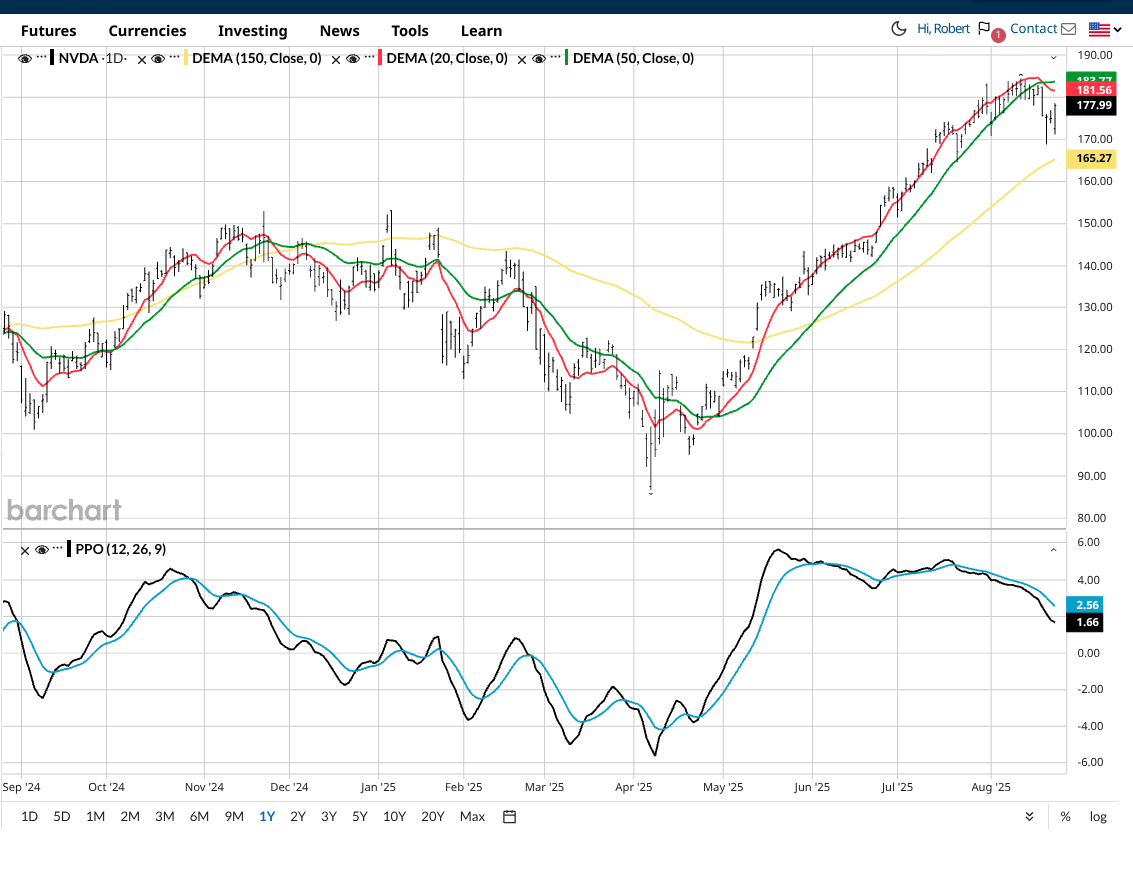Toggle visibility of DEMA (150, Close, 0)
The width and height of the screenshot is (1133, 870).
tap(158, 59)
